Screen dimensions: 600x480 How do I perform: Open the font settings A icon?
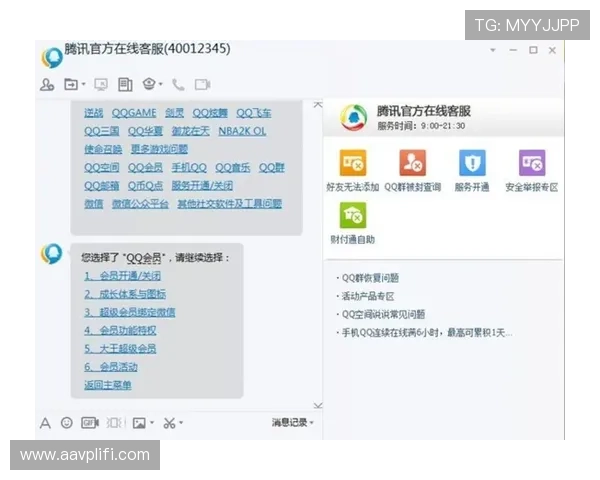pos(45,423)
